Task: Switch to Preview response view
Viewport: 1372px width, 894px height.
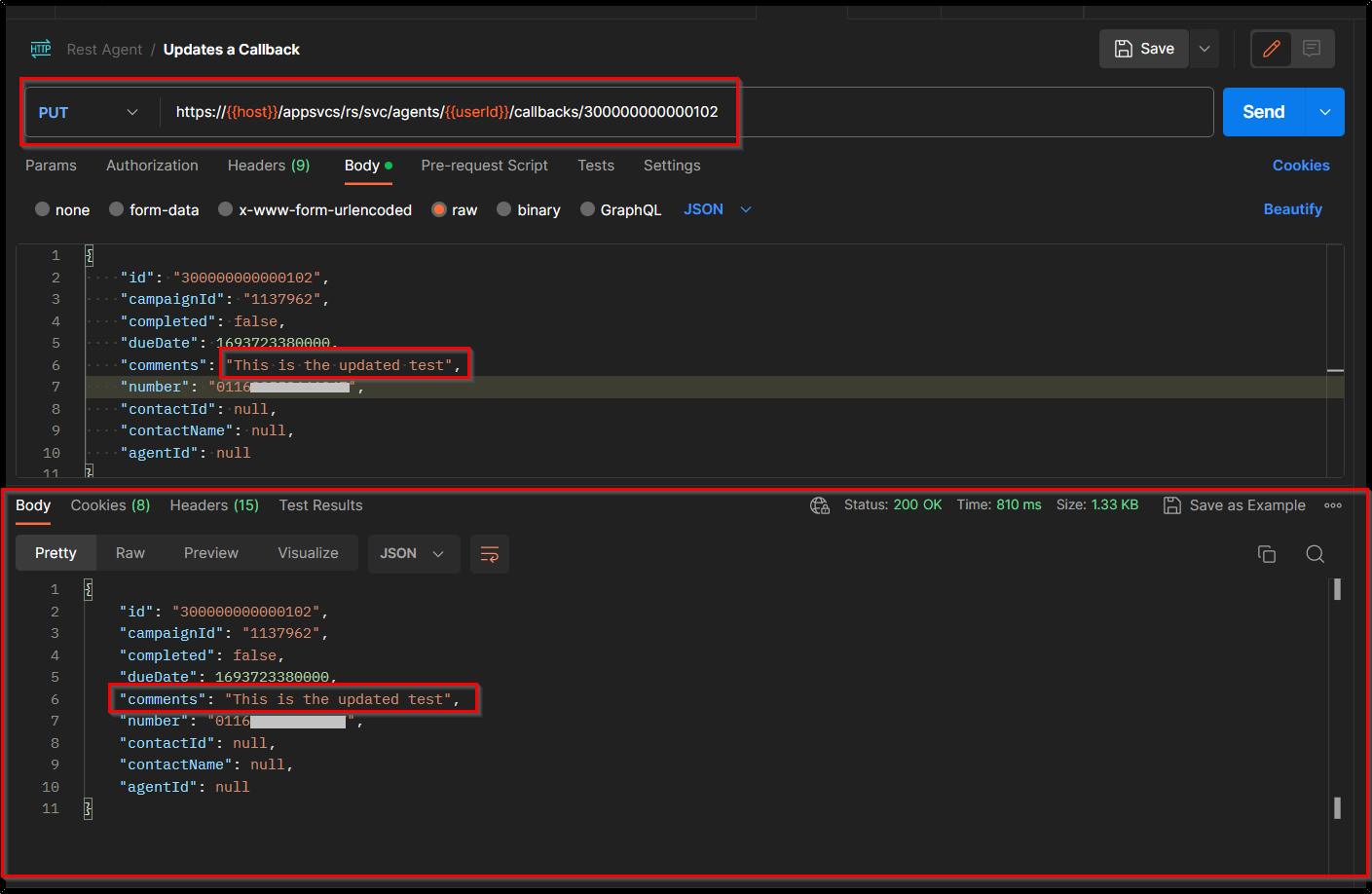Action: (x=211, y=553)
